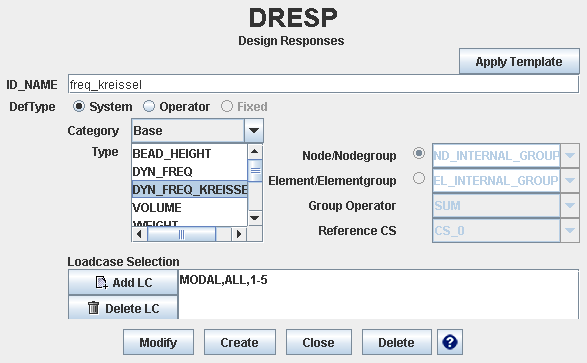The image size is (587, 363).
Task: Select the Node/Nodegroup radio button
Action: click(x=419, y=153)
